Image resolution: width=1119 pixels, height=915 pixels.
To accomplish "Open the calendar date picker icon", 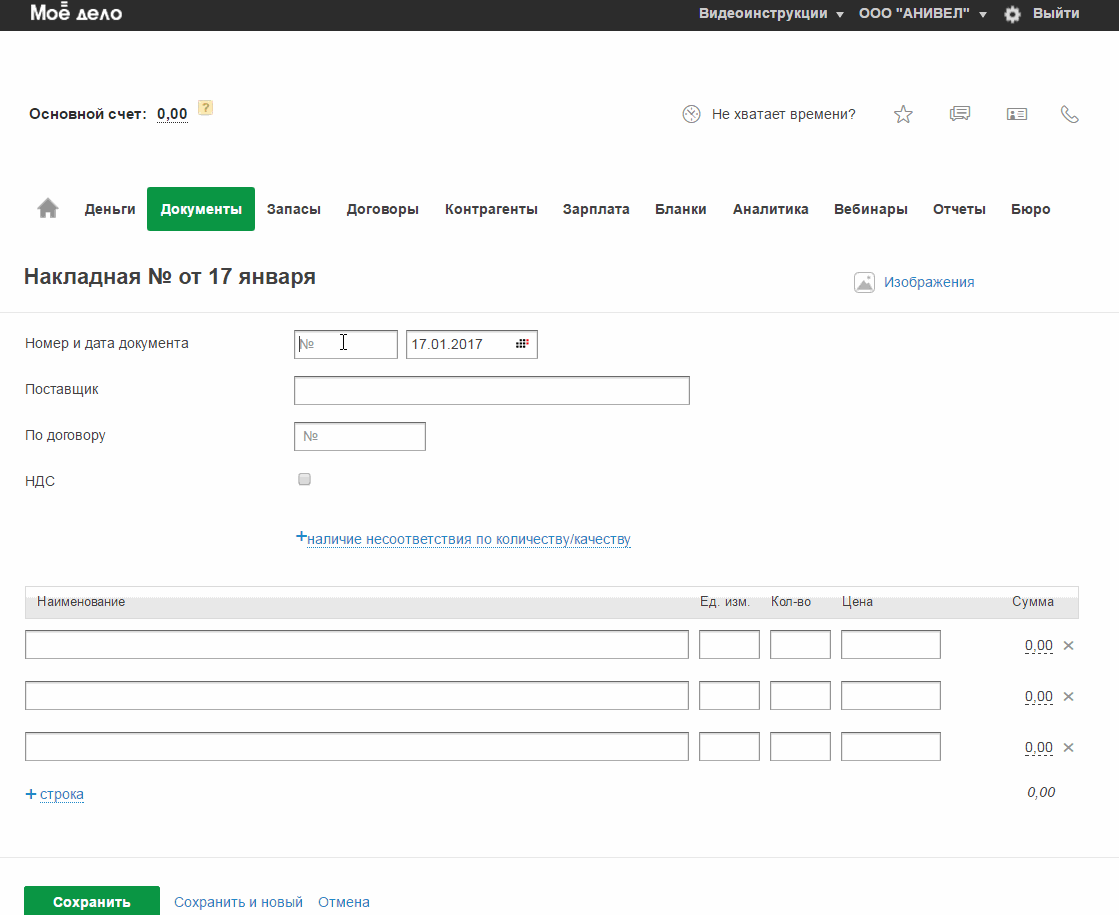I will [x=522, y=344].
